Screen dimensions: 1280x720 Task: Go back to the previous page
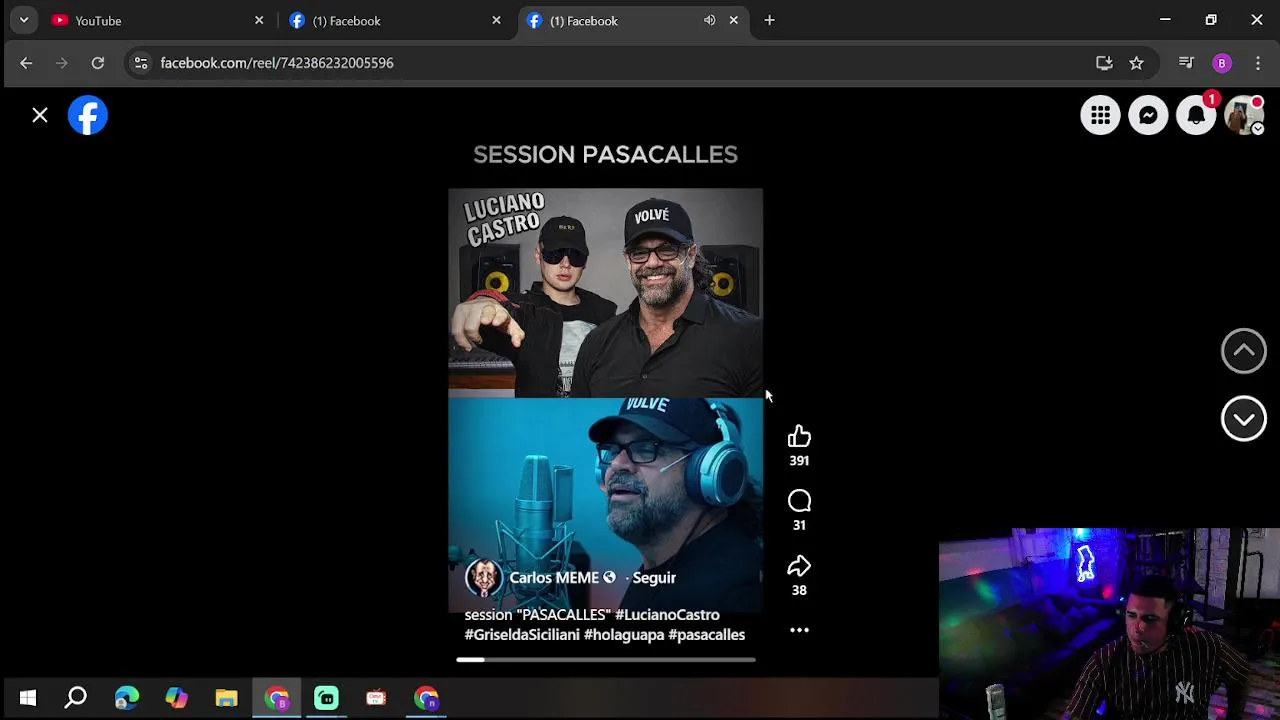pos(26,63)
